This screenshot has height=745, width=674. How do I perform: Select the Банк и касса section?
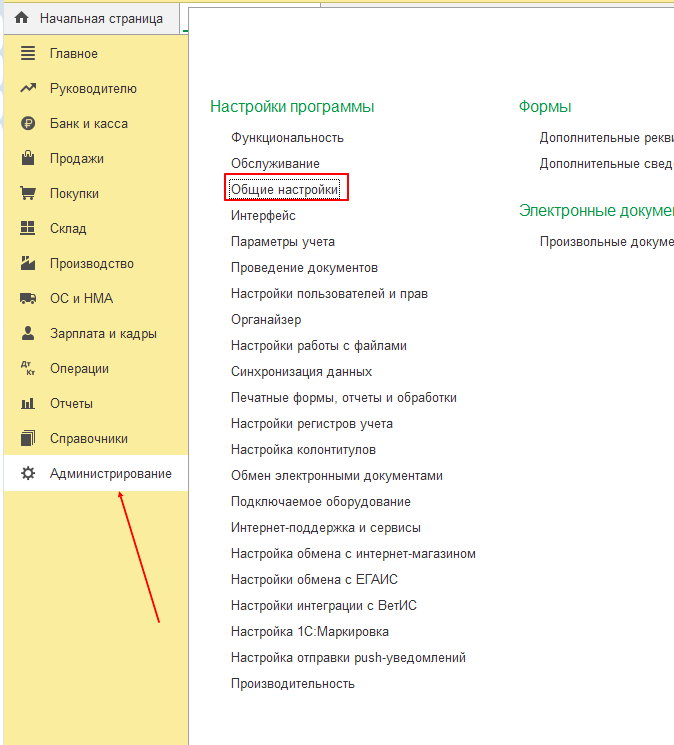tap(96, 124)
